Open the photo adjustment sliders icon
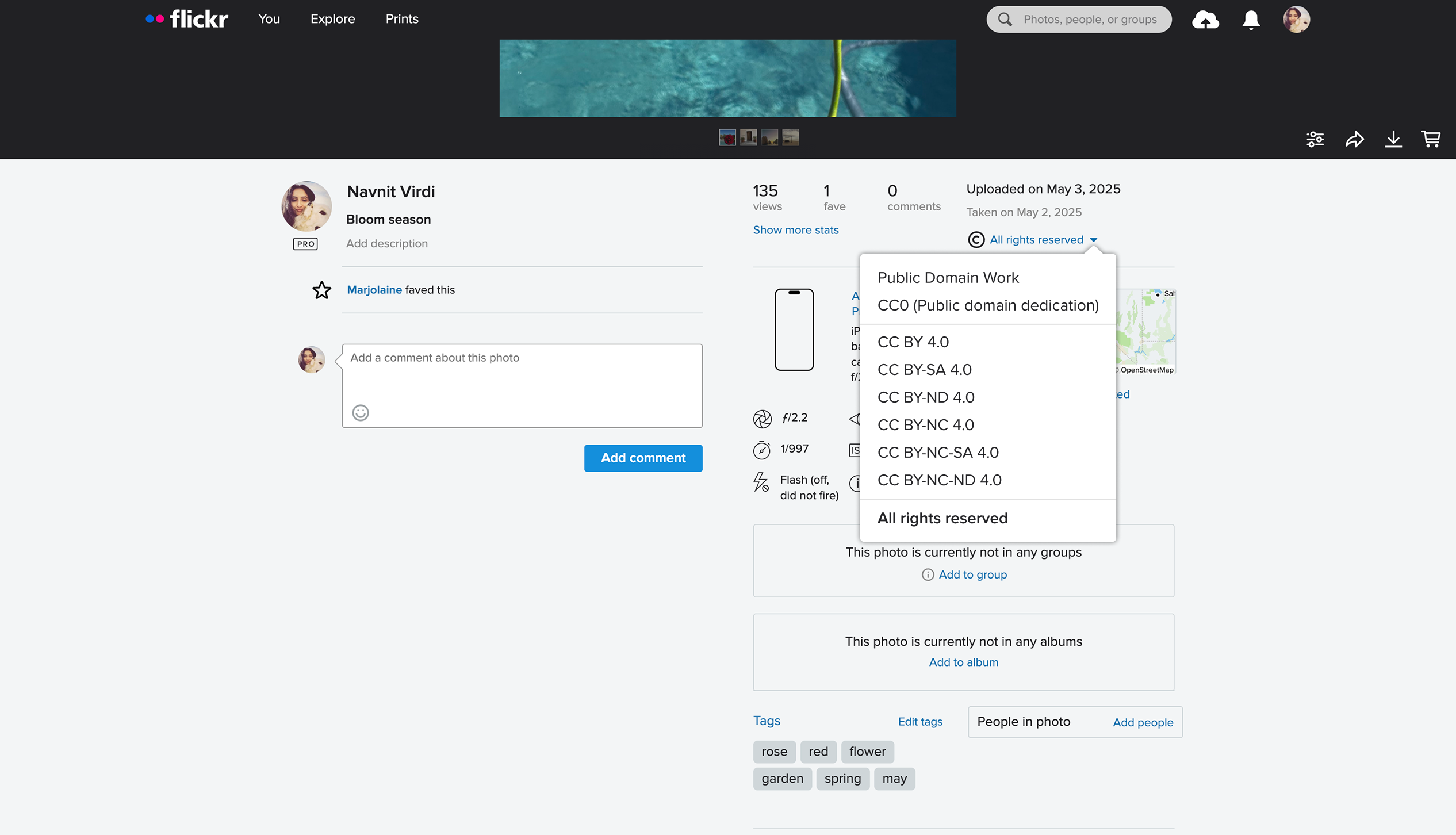This screenshot has width=1456, height=835. 1315,139
